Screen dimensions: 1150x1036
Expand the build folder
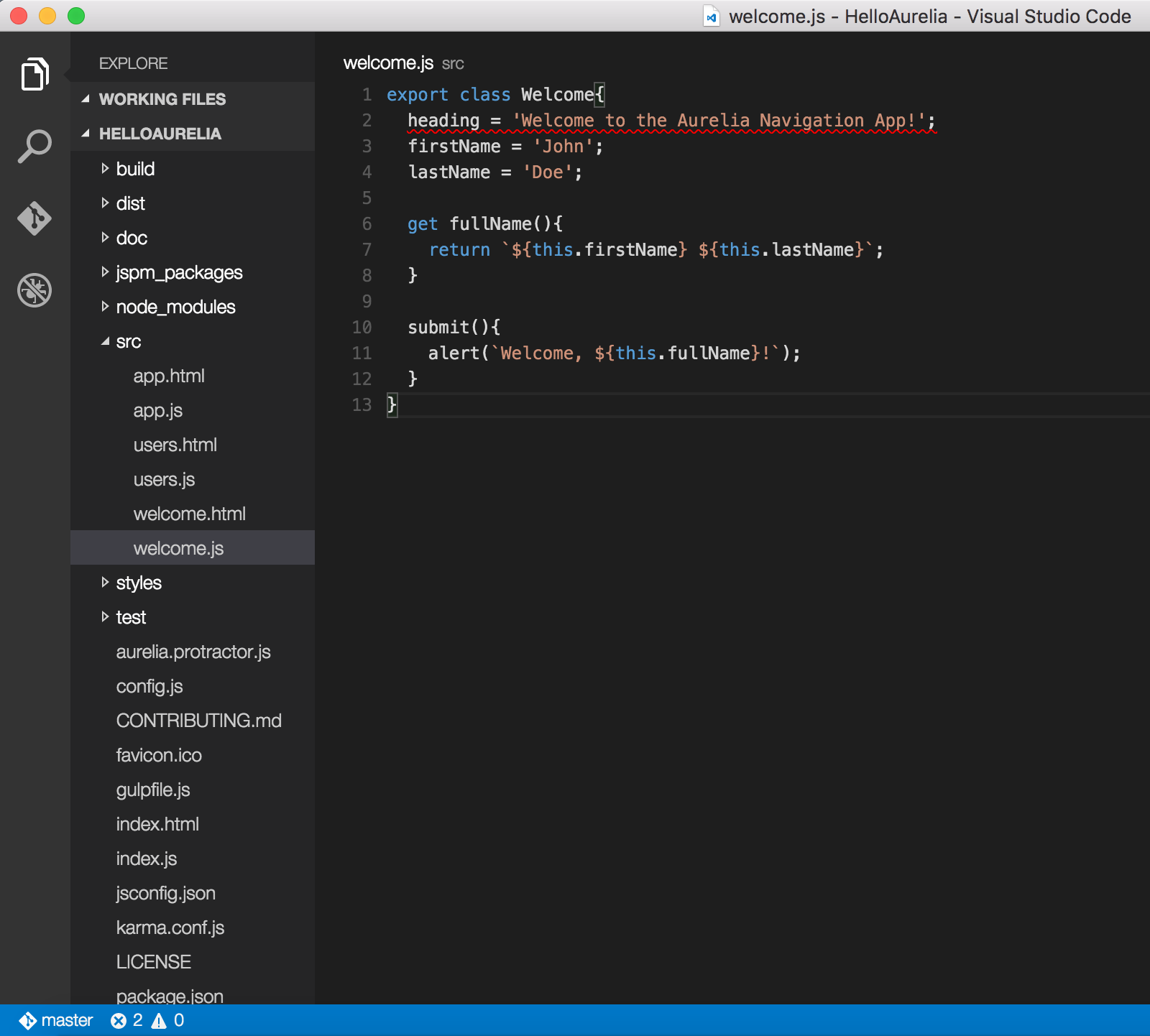[105, 169]
